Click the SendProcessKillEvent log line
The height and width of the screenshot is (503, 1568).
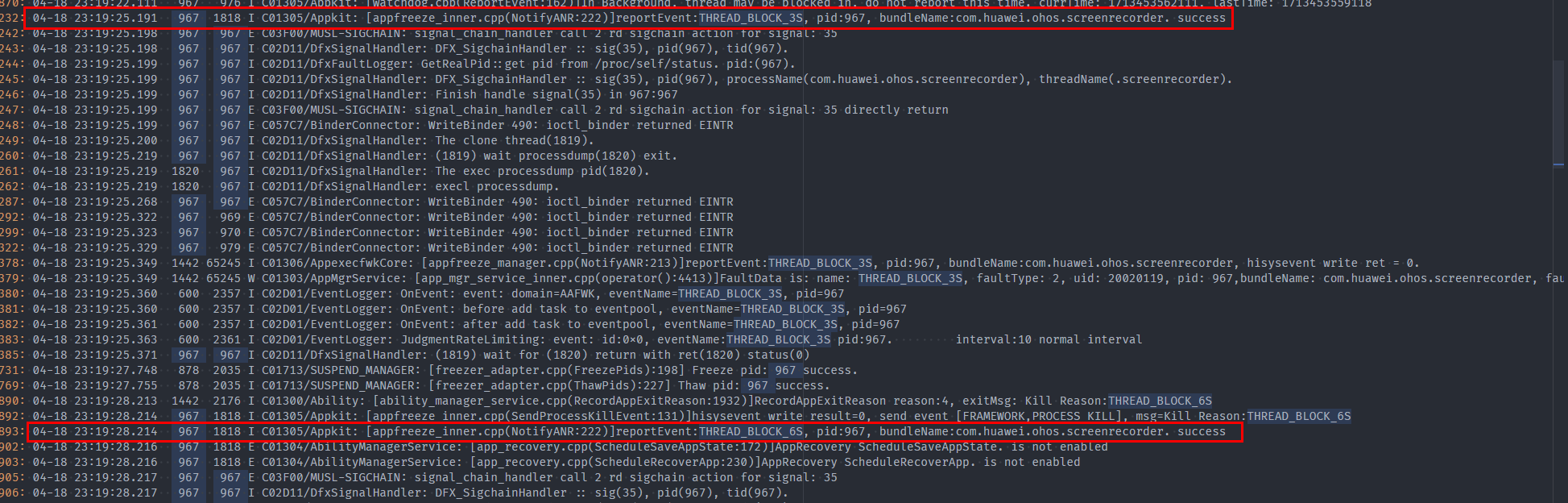725,417
